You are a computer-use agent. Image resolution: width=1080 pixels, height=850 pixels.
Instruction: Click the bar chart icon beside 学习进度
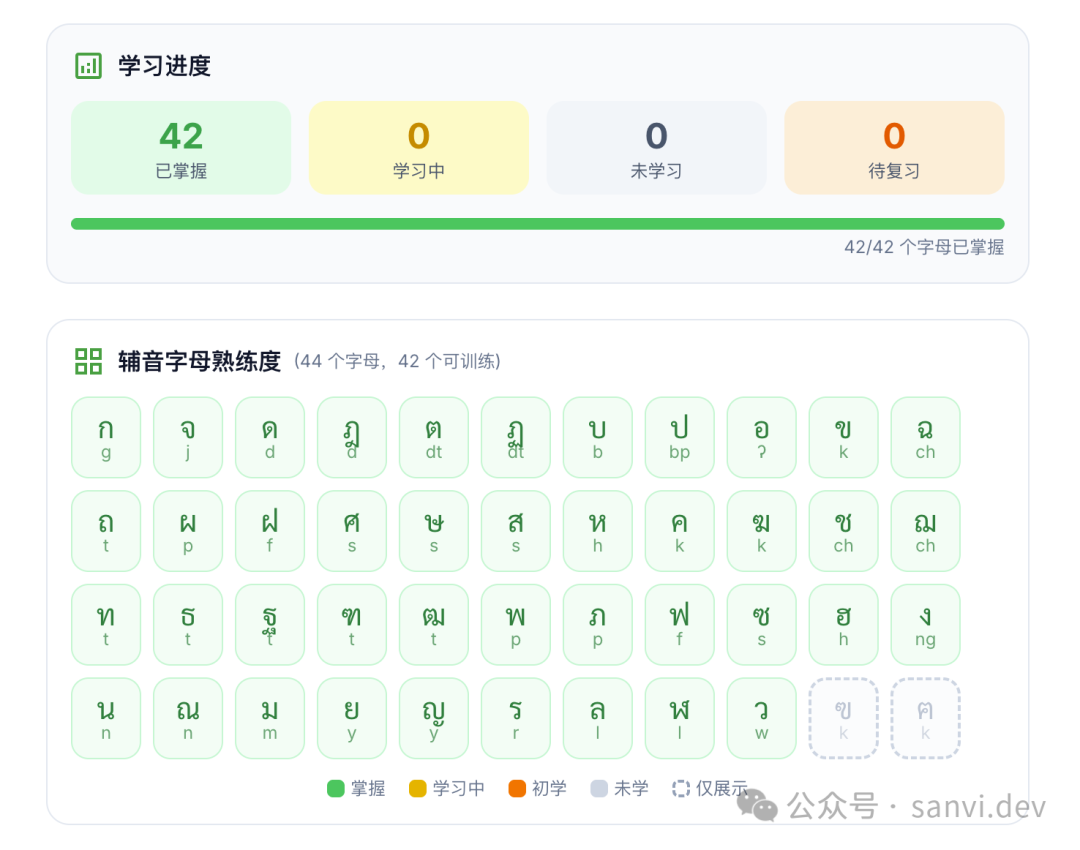87,64
